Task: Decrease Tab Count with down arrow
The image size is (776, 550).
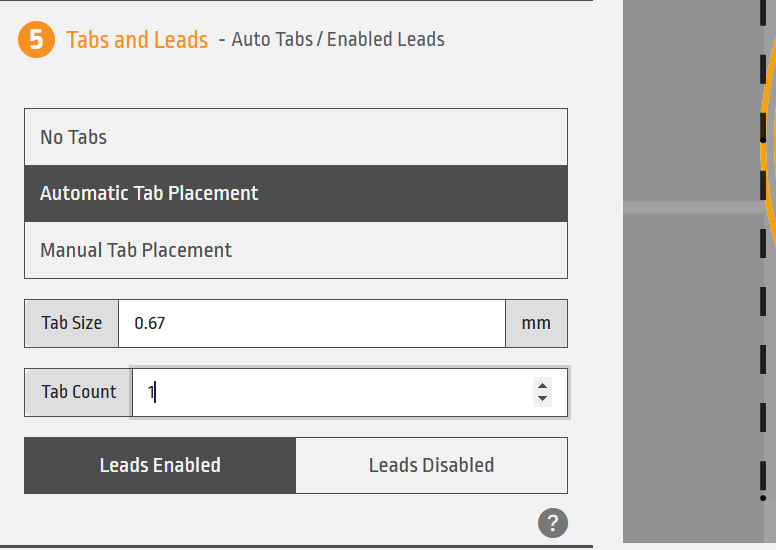Action: pos(542,399)
